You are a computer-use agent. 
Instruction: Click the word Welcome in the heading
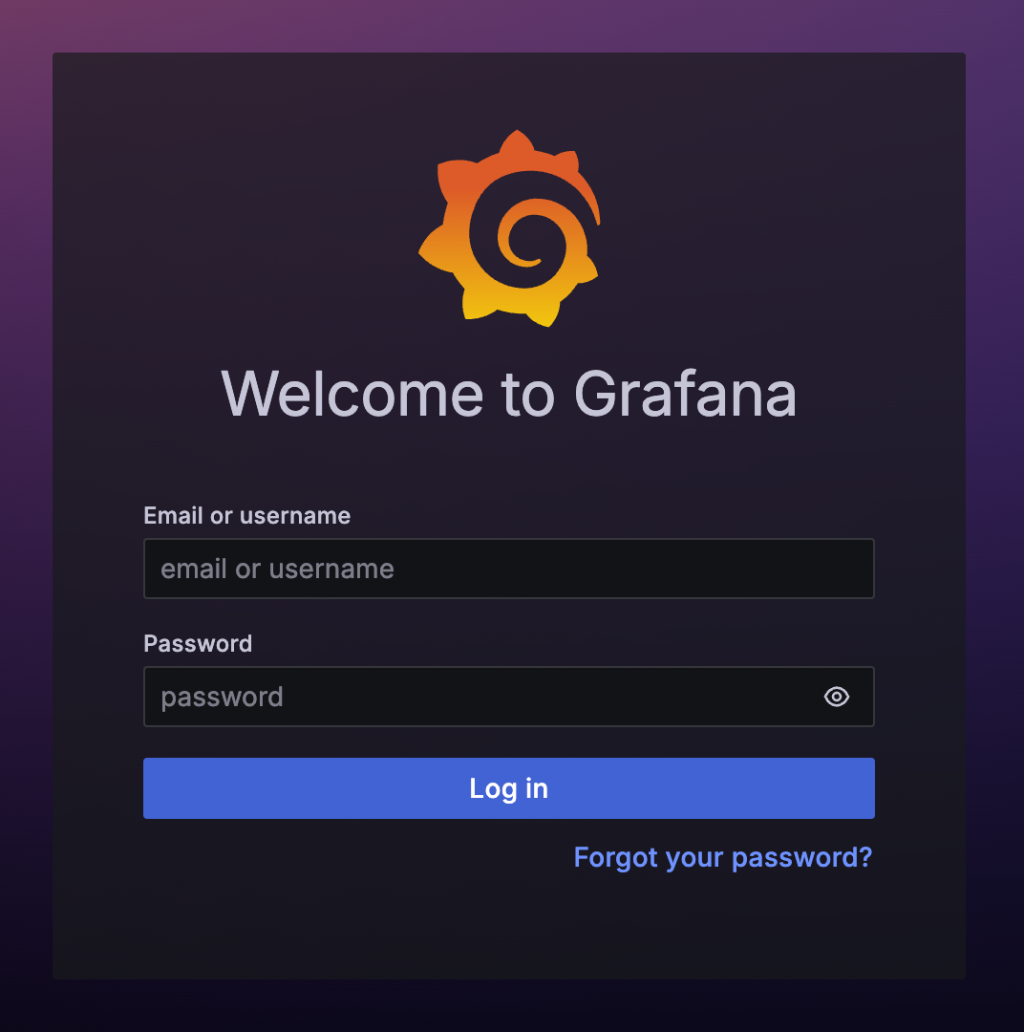352,394
